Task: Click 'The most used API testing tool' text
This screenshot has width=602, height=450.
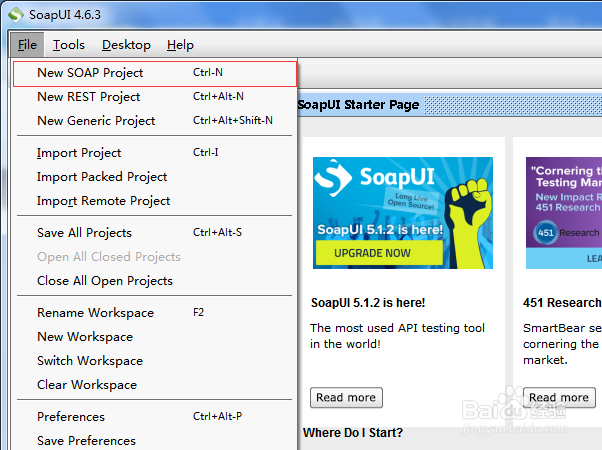Action: point(397,328)
